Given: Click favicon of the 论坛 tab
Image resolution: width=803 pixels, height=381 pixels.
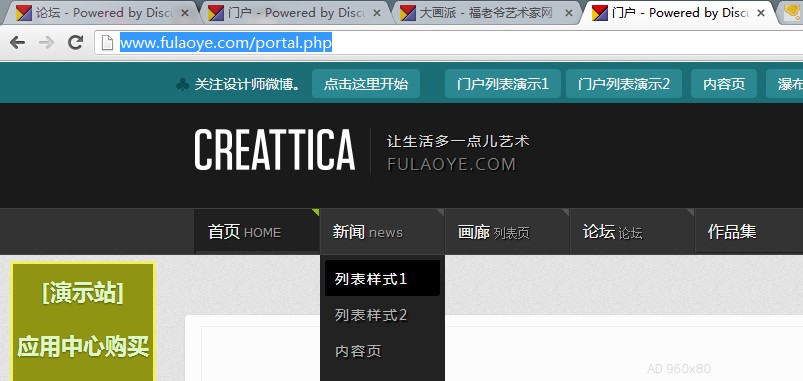Looking at the screenshot, I should click(24, 13).
